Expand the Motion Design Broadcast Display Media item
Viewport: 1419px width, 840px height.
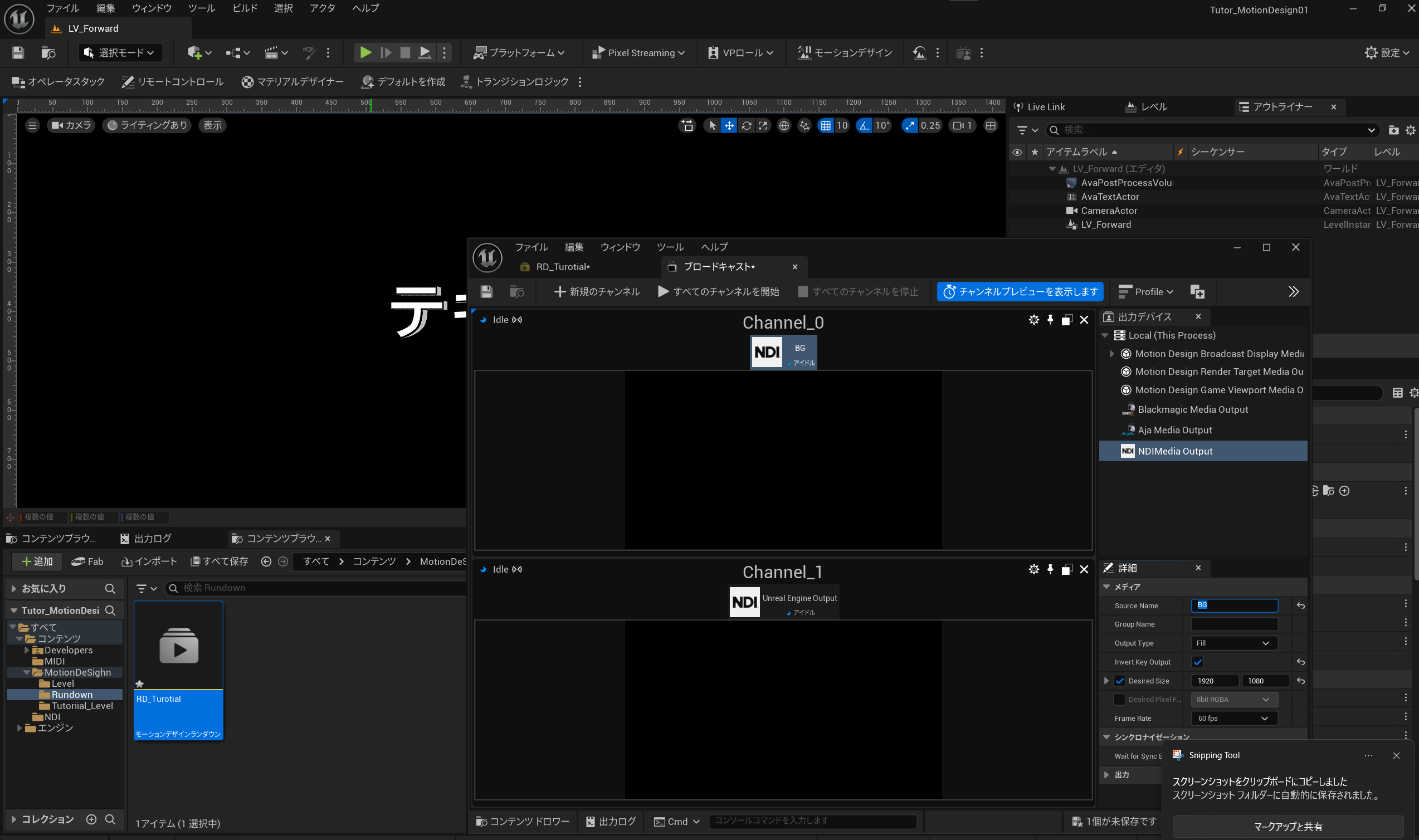(x=1111, y=354)
